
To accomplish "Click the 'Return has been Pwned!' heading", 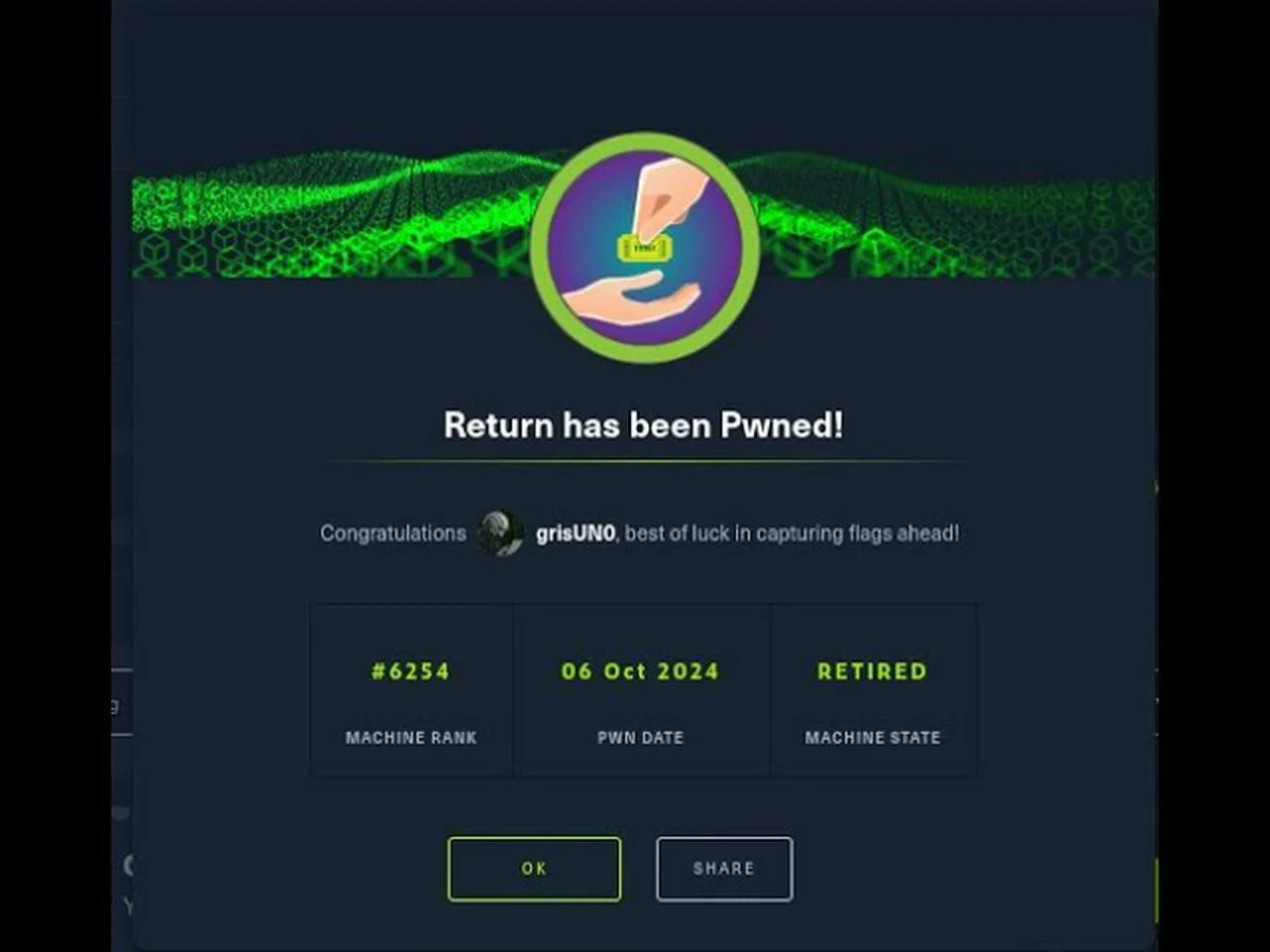I will pyautogui.click(x=643, y=425).
